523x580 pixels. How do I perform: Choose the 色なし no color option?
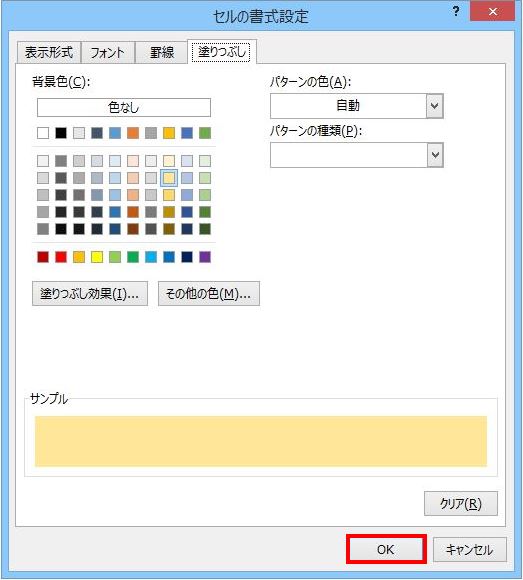click(124, 108)
